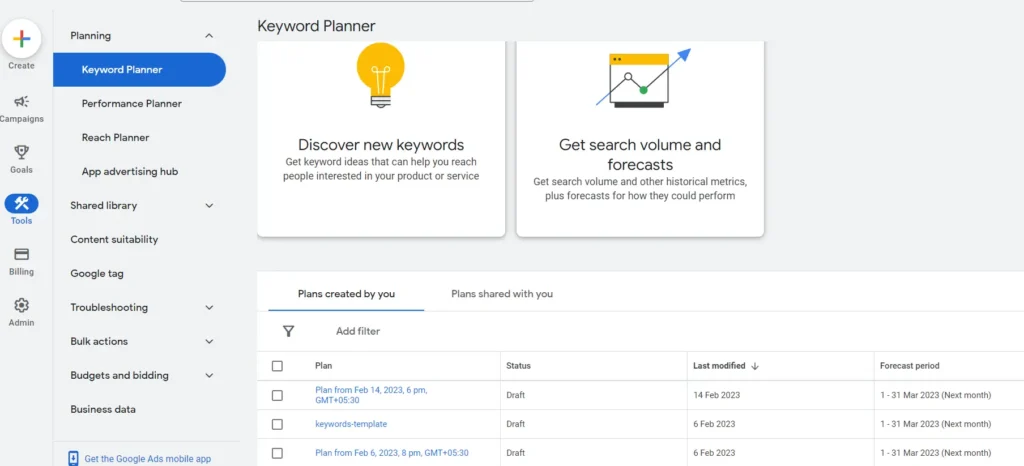
Task: Expand the Shared library section
Action: (x=208, y=206)
